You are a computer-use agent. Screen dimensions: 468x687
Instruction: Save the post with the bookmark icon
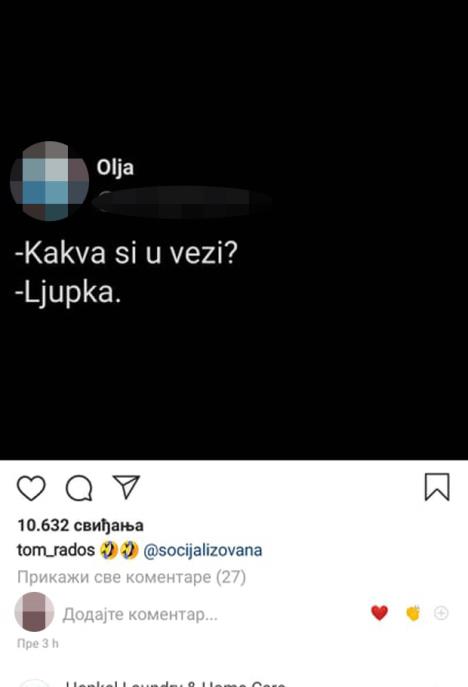[437, 487]
